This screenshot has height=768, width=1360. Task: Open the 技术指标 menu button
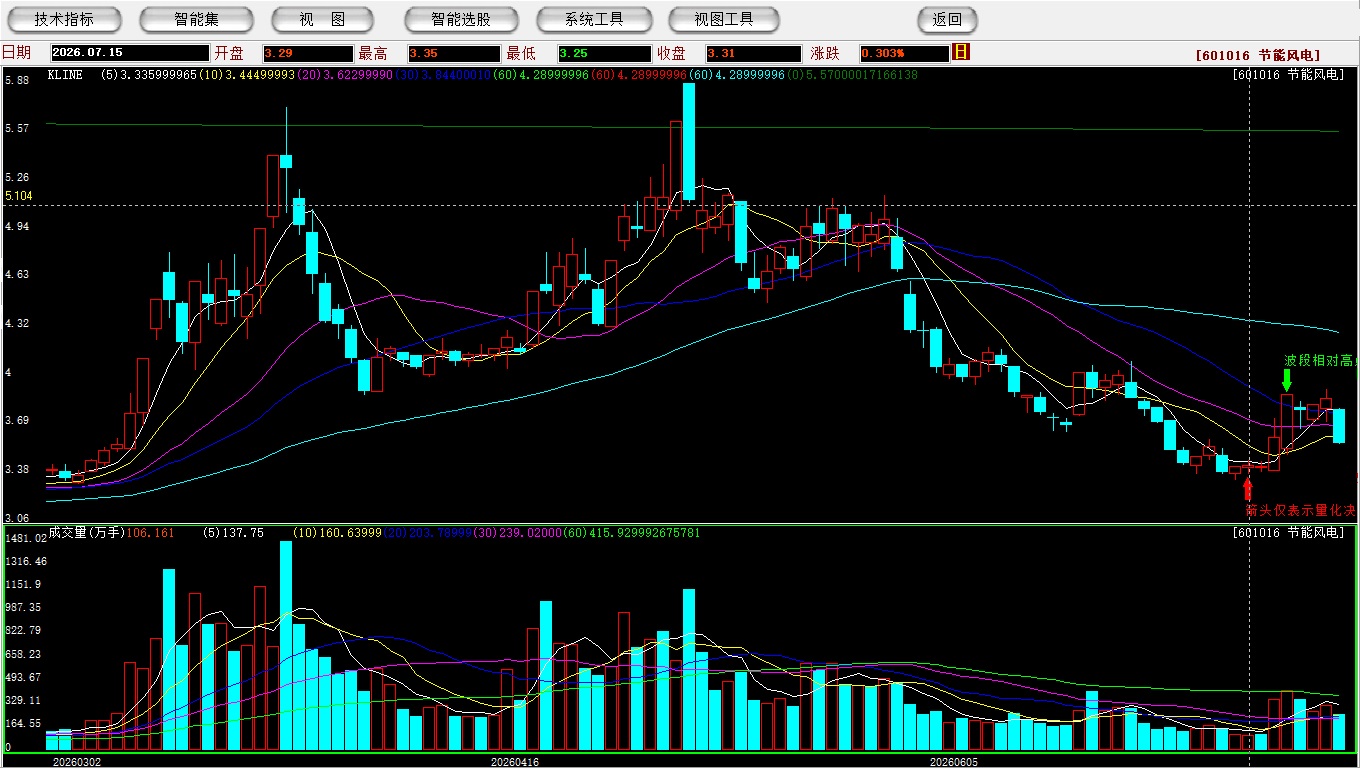tap(64, 19)
